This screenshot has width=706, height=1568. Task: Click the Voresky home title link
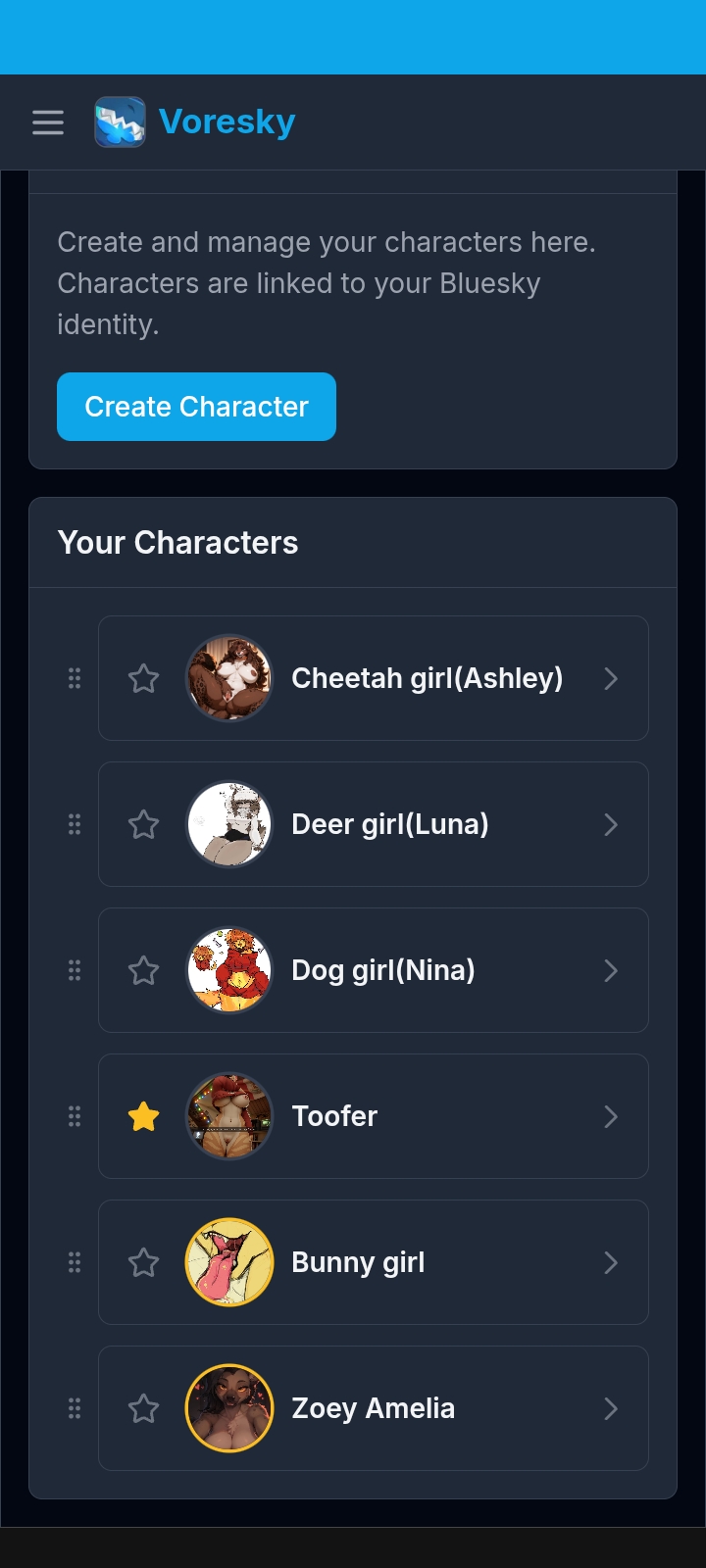pyautogui.click(x=227, y=122)
